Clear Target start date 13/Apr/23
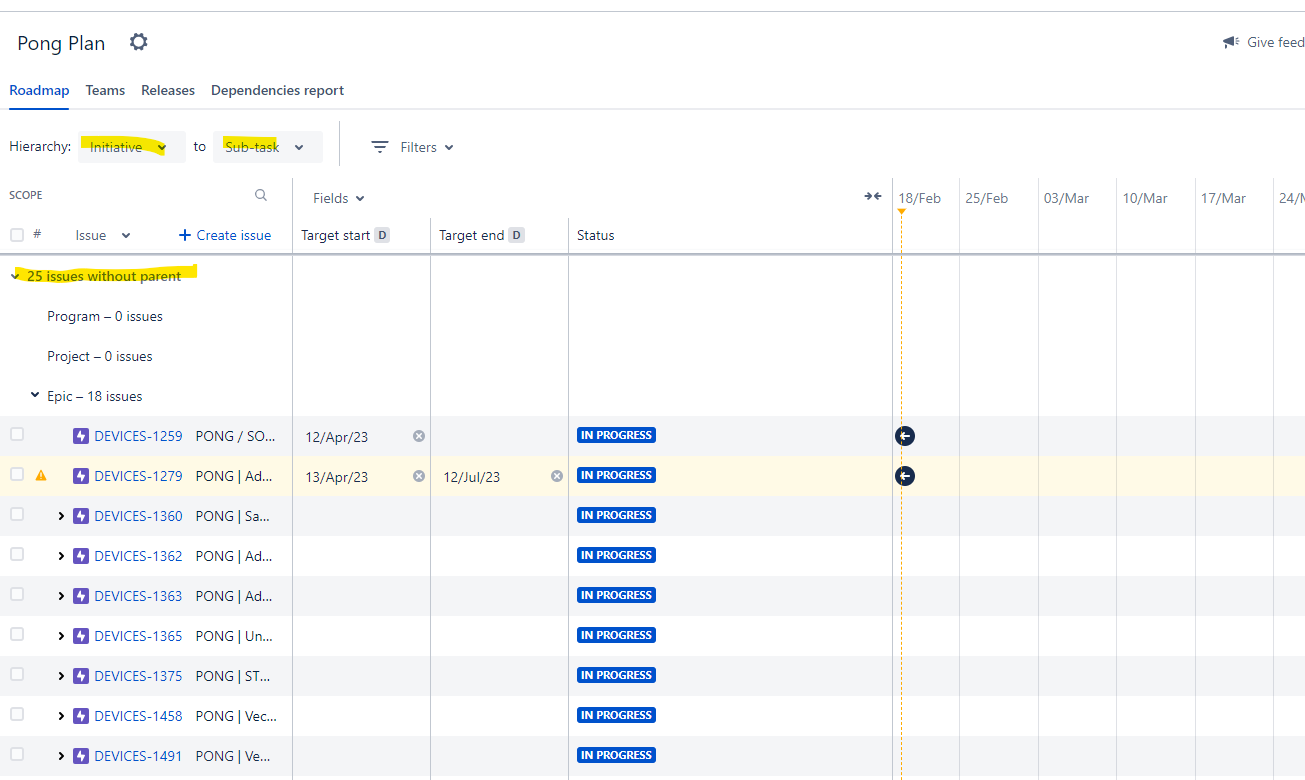 point(419,476)
